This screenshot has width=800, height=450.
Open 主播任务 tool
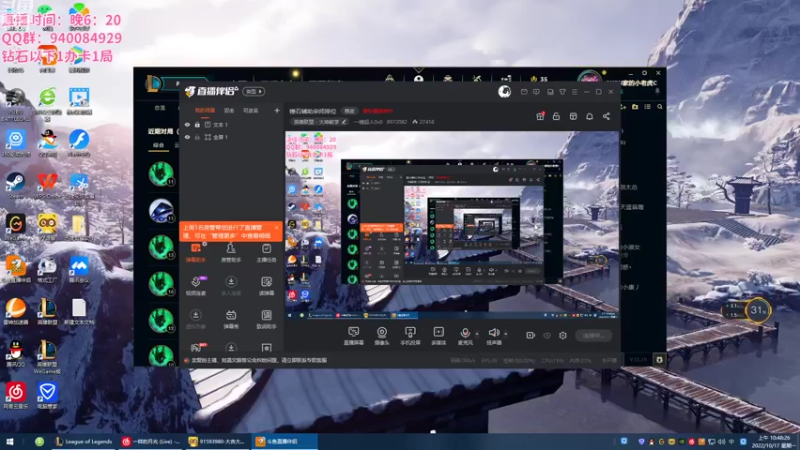click(x=266, y=253)
